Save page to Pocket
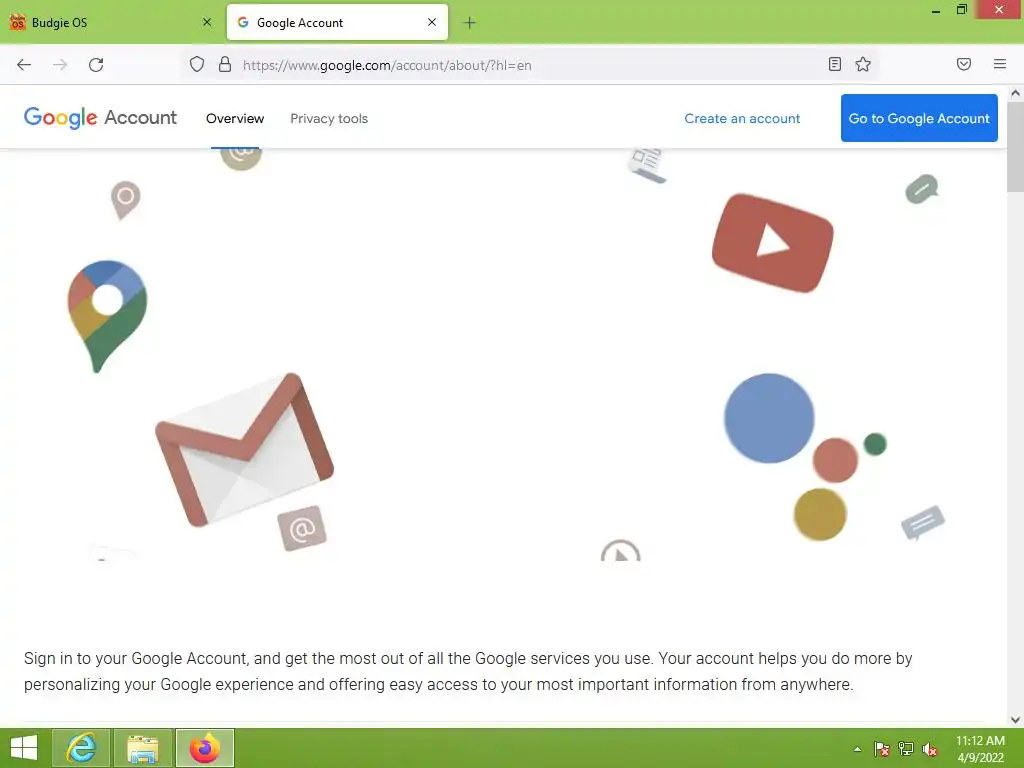 pos(964,64)
